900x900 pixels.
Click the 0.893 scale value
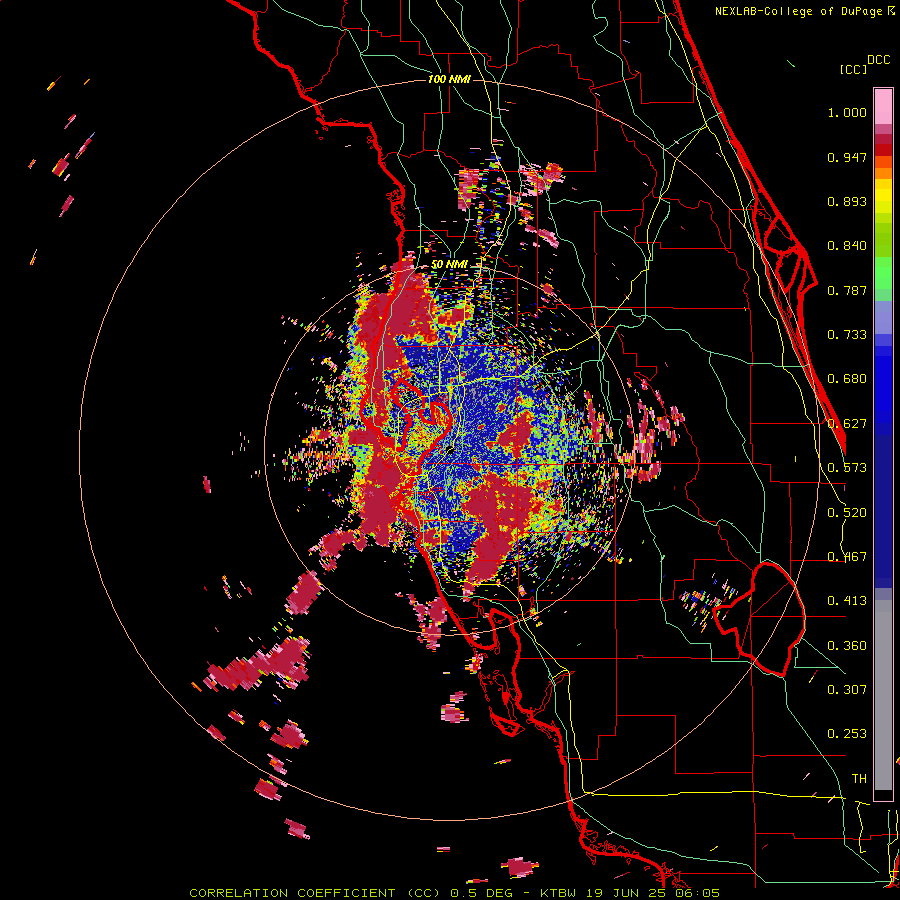847,201
